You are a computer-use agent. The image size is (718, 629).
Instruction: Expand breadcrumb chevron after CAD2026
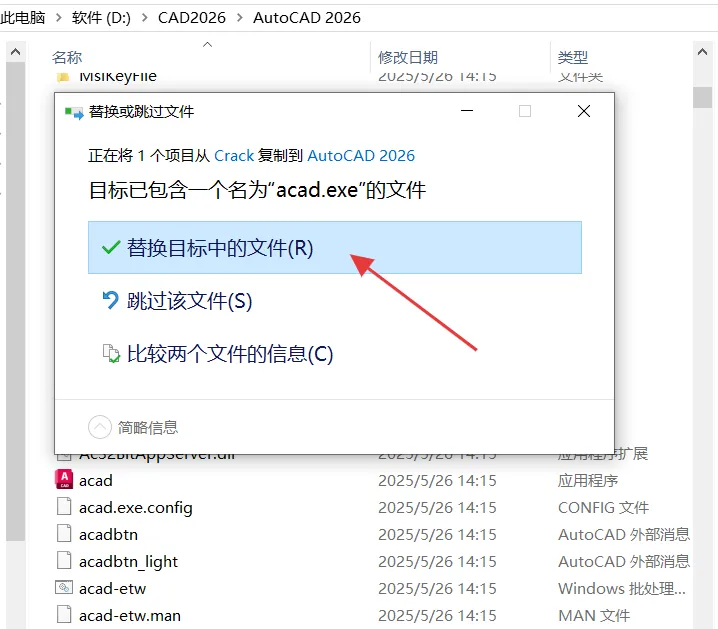(239, 17)
